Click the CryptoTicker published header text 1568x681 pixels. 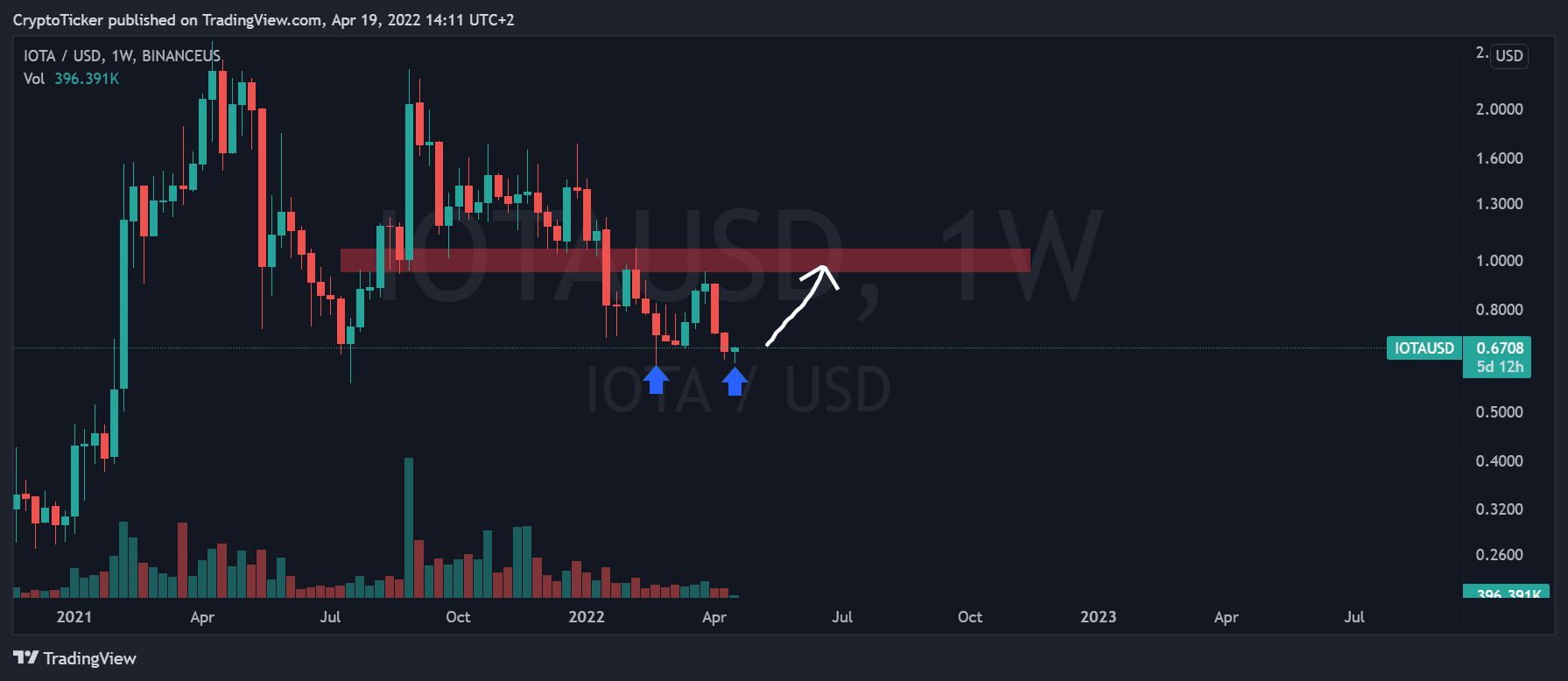(x=264, y=20)
